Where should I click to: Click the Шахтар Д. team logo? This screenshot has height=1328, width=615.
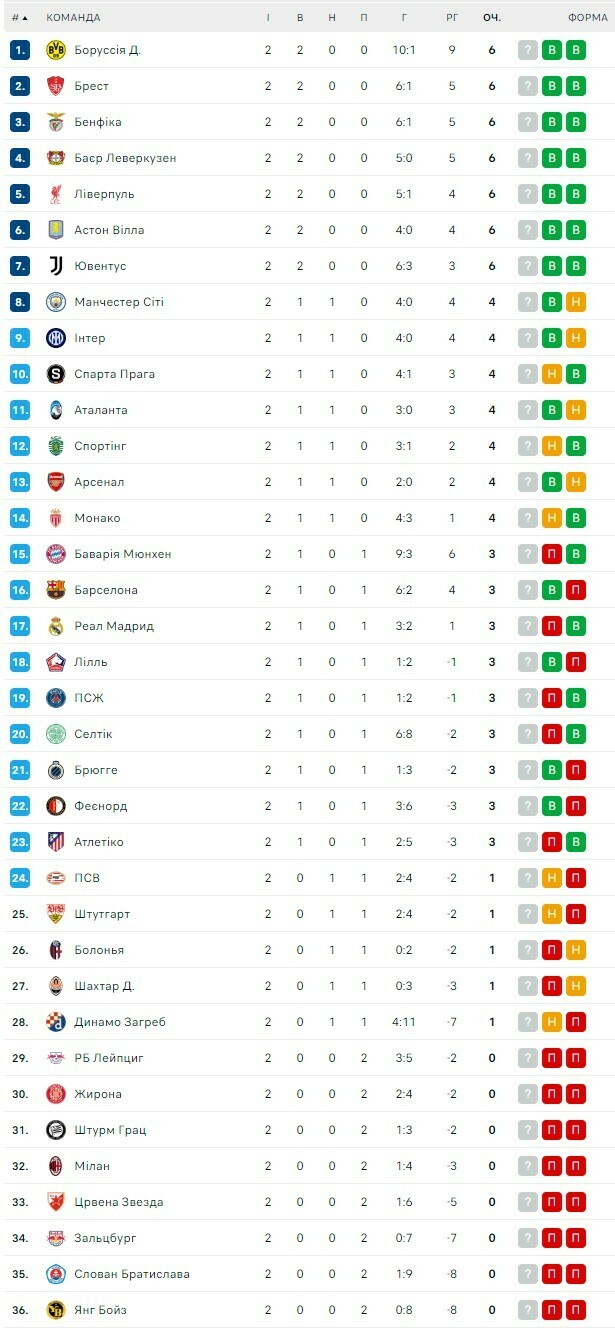[55, 986]
